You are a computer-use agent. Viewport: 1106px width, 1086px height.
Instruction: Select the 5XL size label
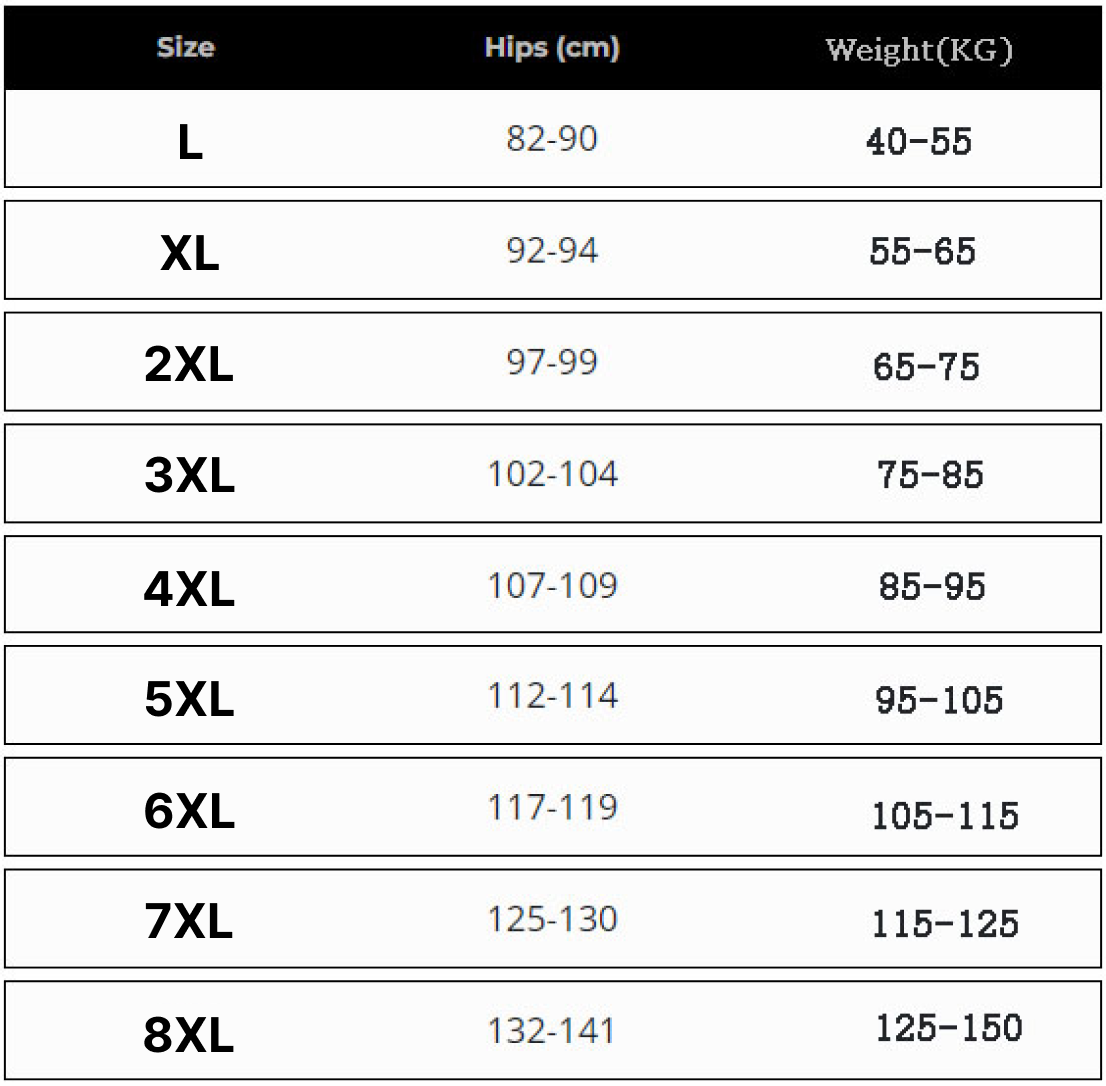pyautogui.click(x=189, y=699)
